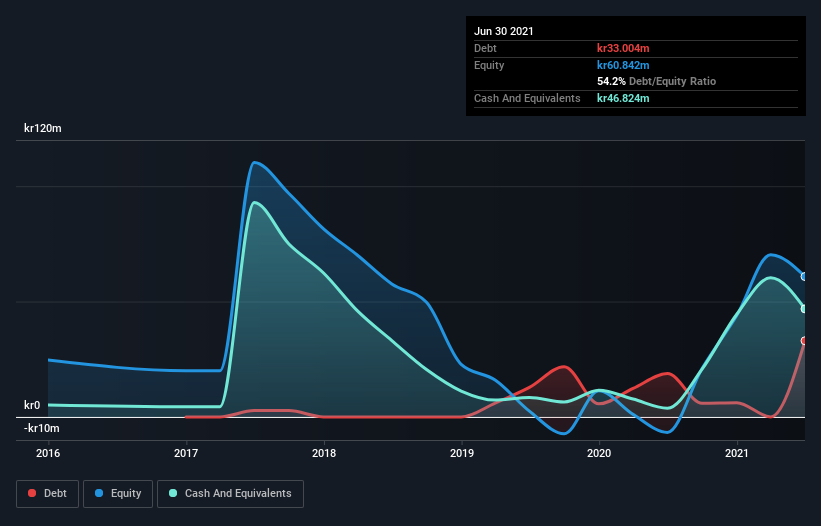Click the kr33.004m debt value

tap(623, 48)
